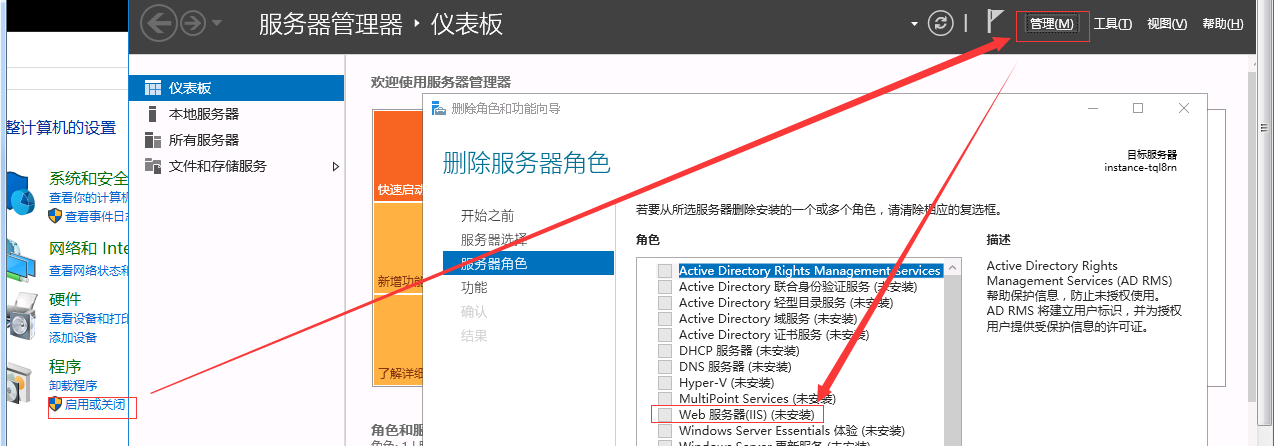Click 网络和 Internet heading in Control Panel

tap(88, 248)
